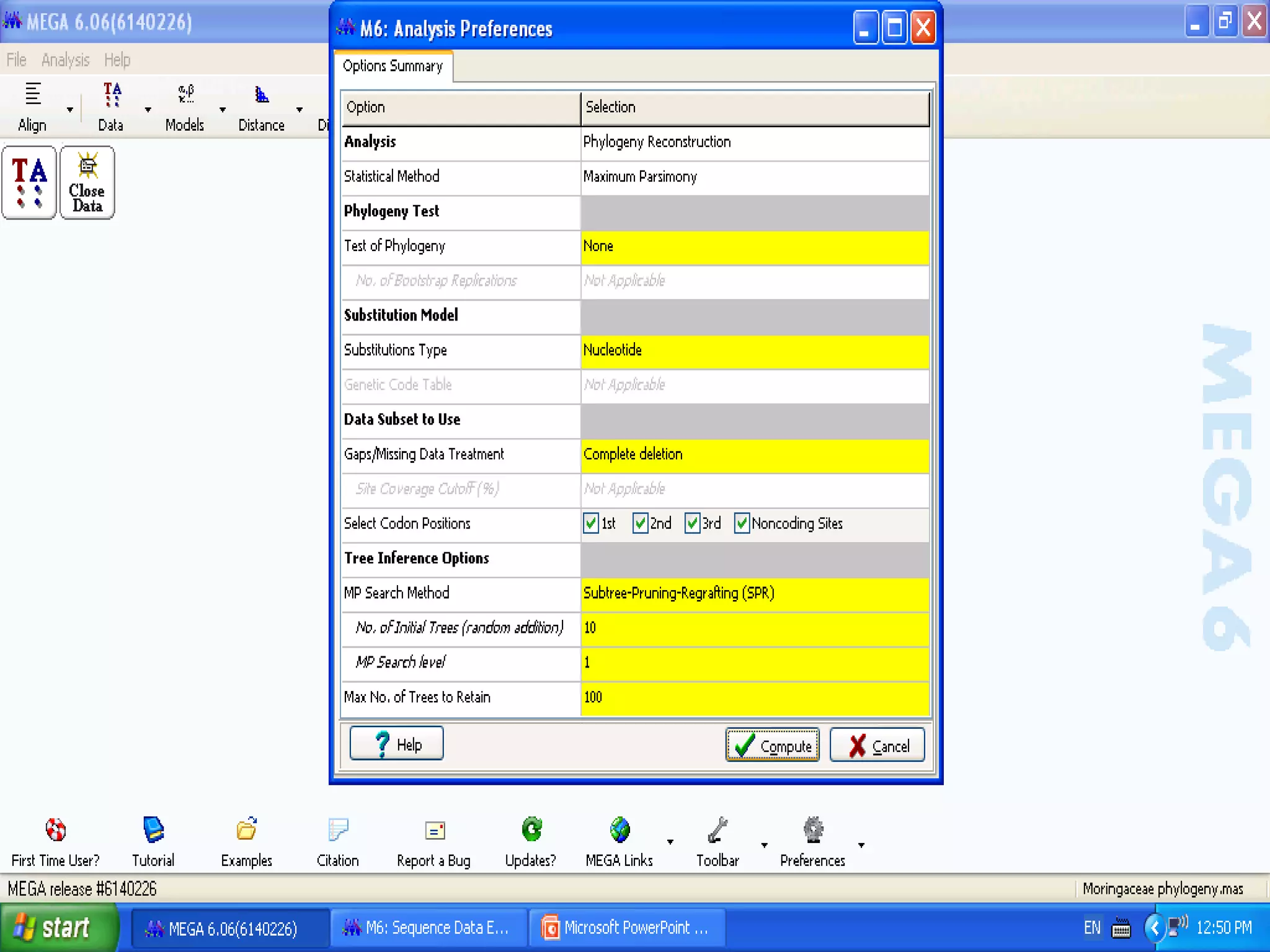Click the keyboard icon in system tray
This screenshot has height=952, width=1270.
tap(1121, 928)
